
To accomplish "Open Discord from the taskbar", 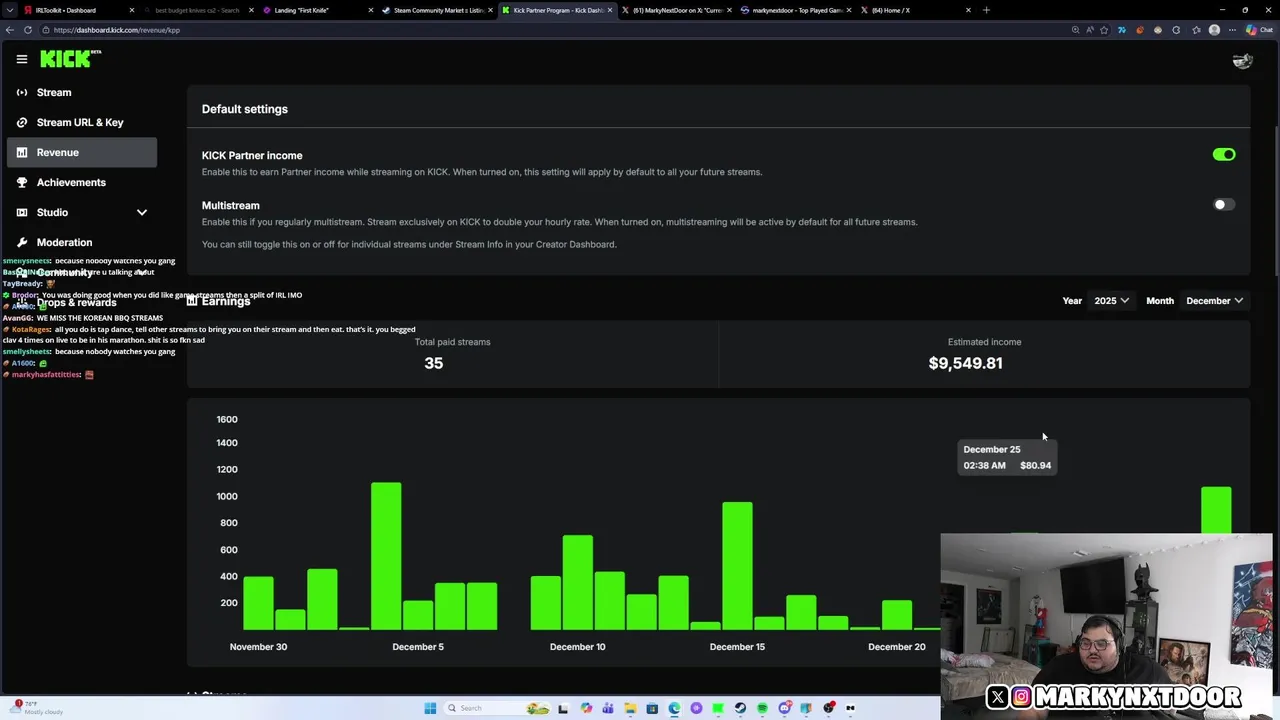I will coord(785,708).
